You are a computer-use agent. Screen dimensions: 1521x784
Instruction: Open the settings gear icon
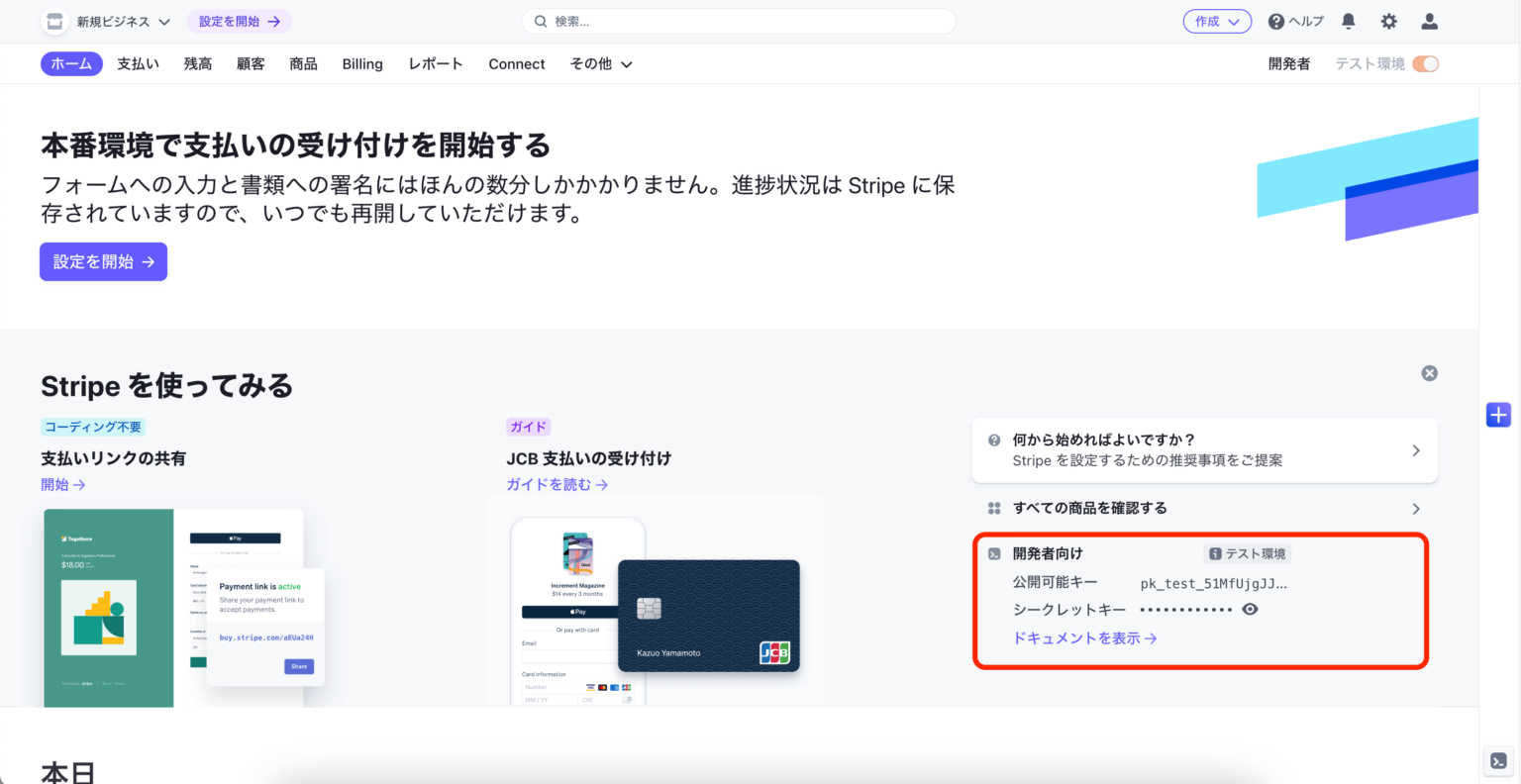1388,21
